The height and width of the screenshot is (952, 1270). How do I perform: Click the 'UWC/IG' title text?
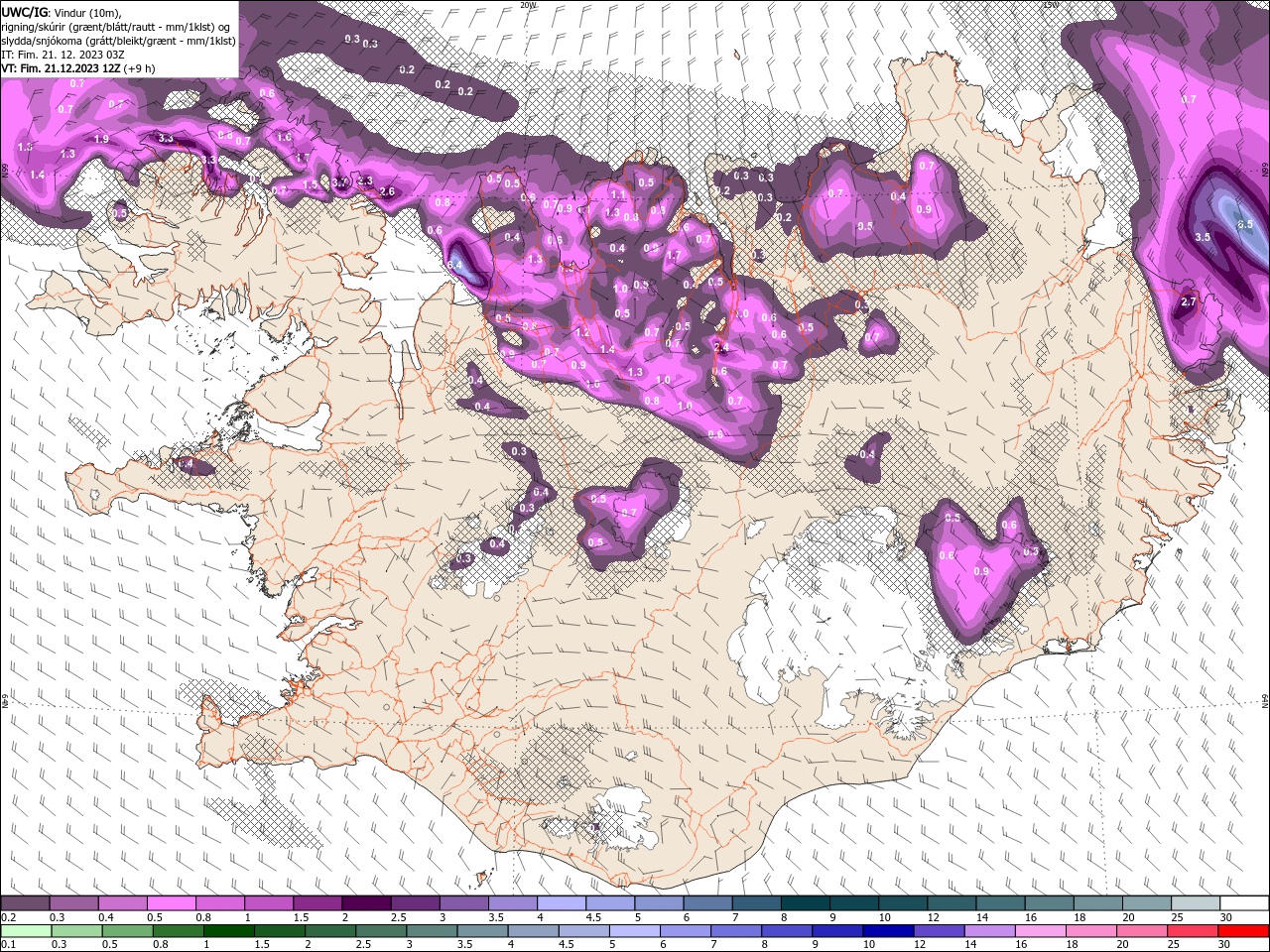pyautogui.click(x=24, y=11)
